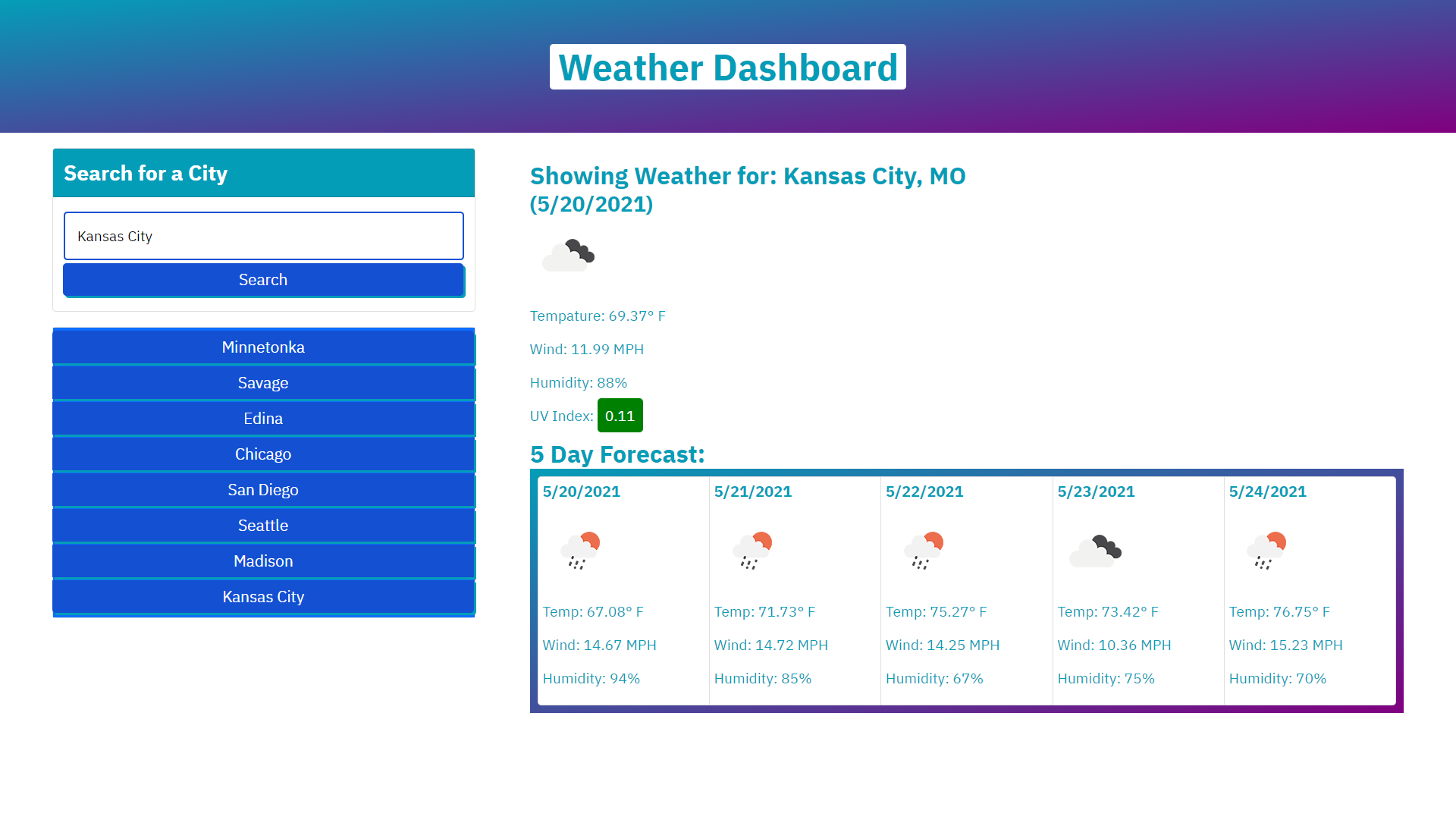The width and height of the screenshot is (1456, 826).
Task: Click Kansas City history button
Action: point(263,597)
